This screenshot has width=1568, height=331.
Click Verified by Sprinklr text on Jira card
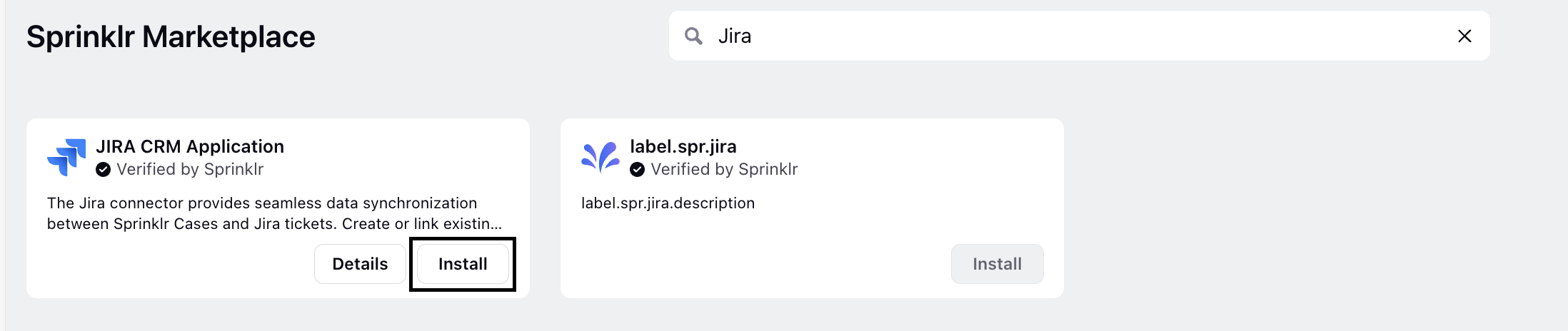tap(190, 169)
